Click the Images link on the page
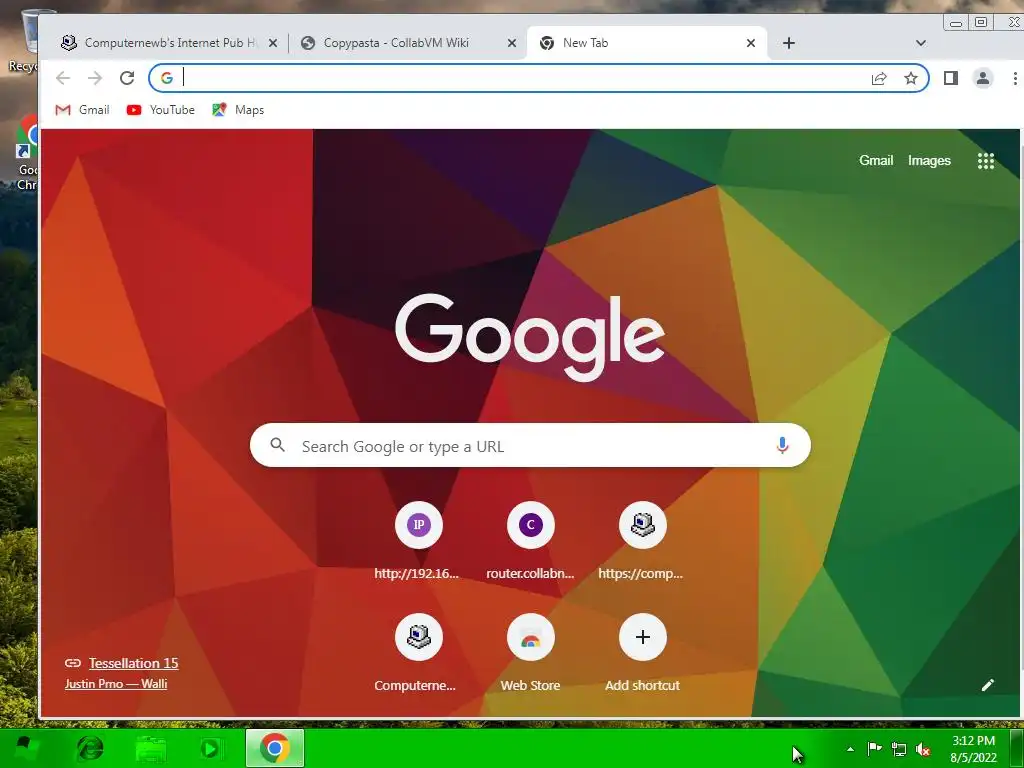 click(929, 161)
